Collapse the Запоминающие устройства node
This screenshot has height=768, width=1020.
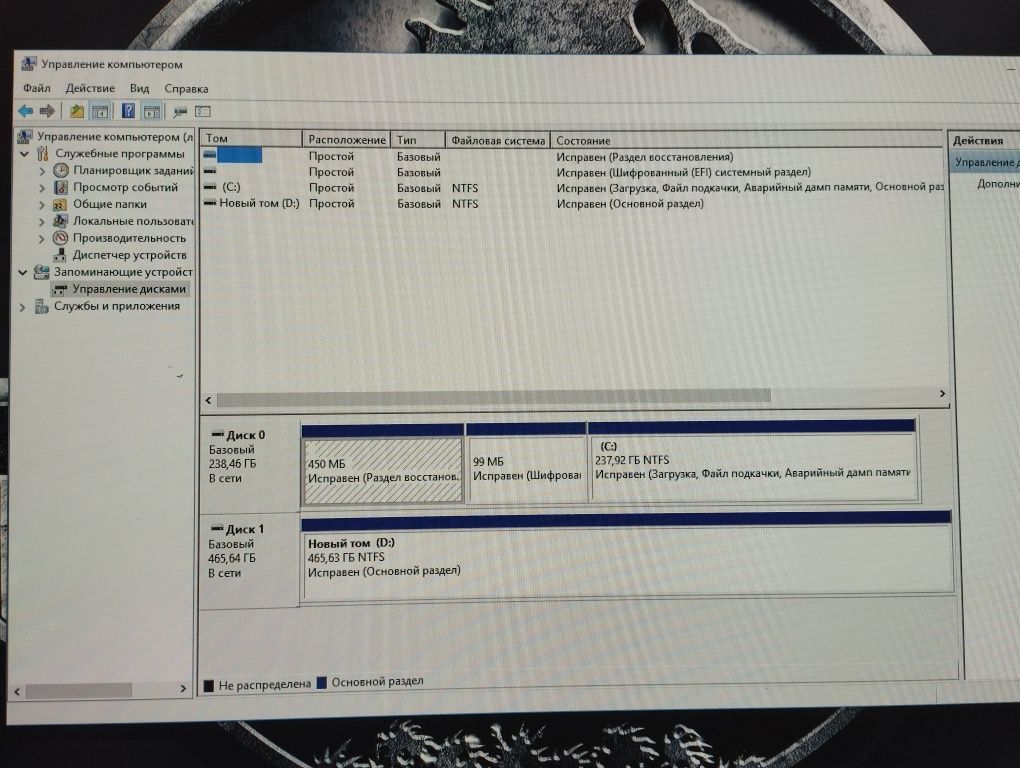[23, 272]
